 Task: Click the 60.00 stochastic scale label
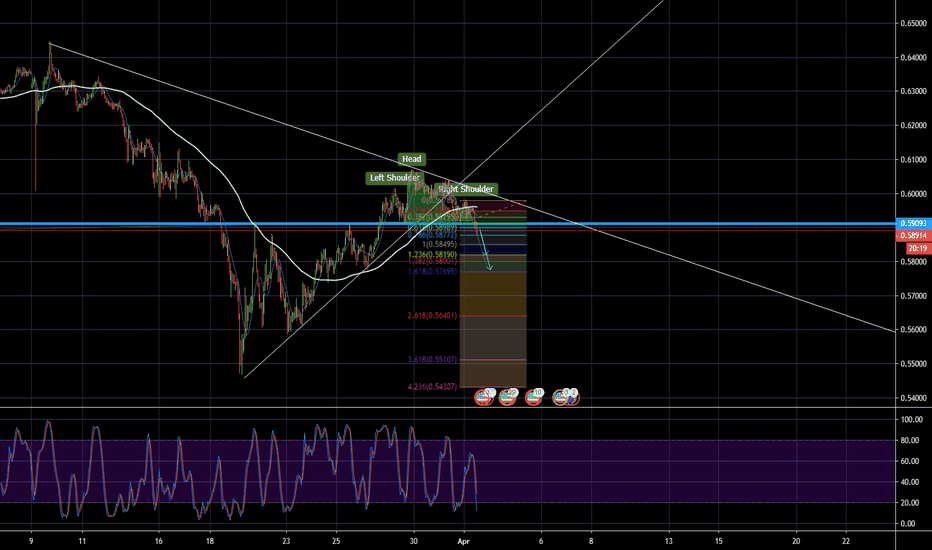click(911, 461)
